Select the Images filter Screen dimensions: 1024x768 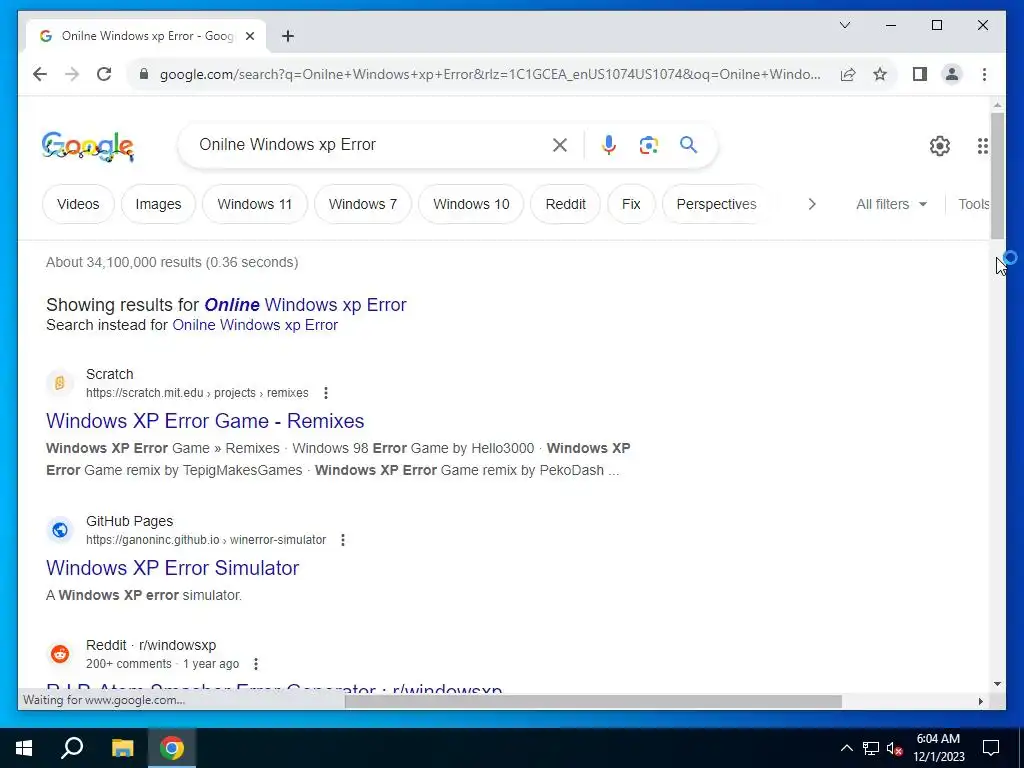coord(158,204)
